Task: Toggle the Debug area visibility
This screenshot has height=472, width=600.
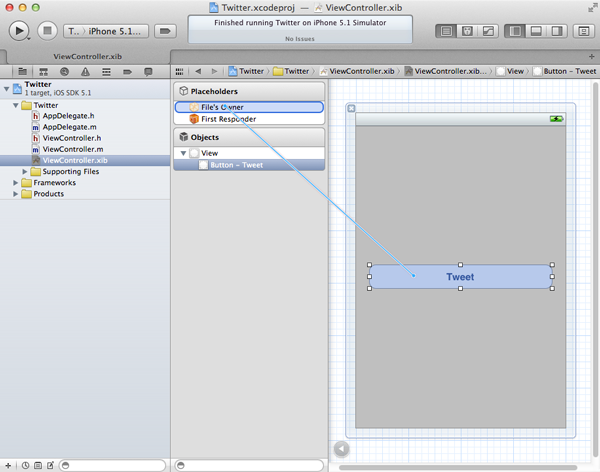Action: coord(536,31)
